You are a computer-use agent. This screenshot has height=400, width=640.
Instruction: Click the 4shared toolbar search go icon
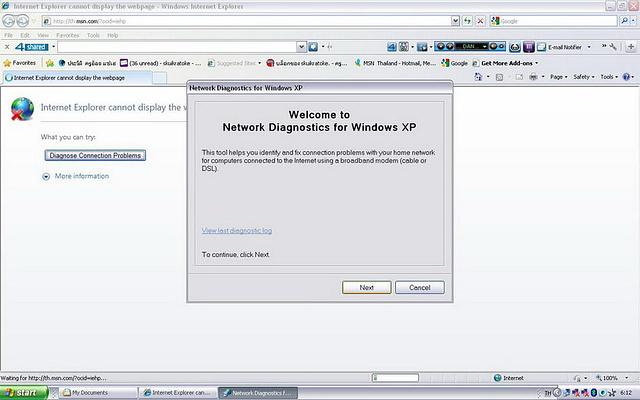(313, 47)
